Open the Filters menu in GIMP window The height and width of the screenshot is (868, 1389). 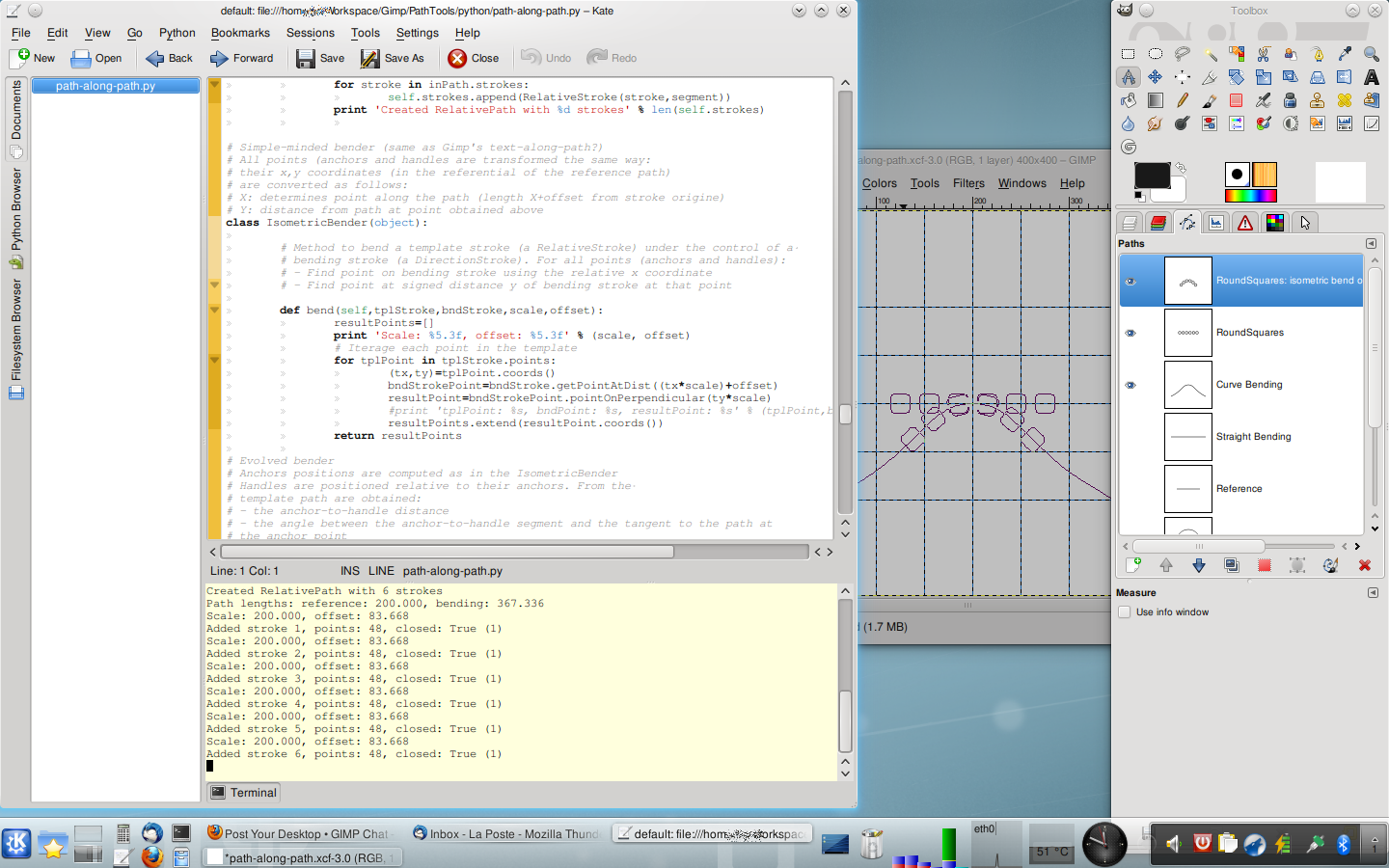[x=968, y=183]
